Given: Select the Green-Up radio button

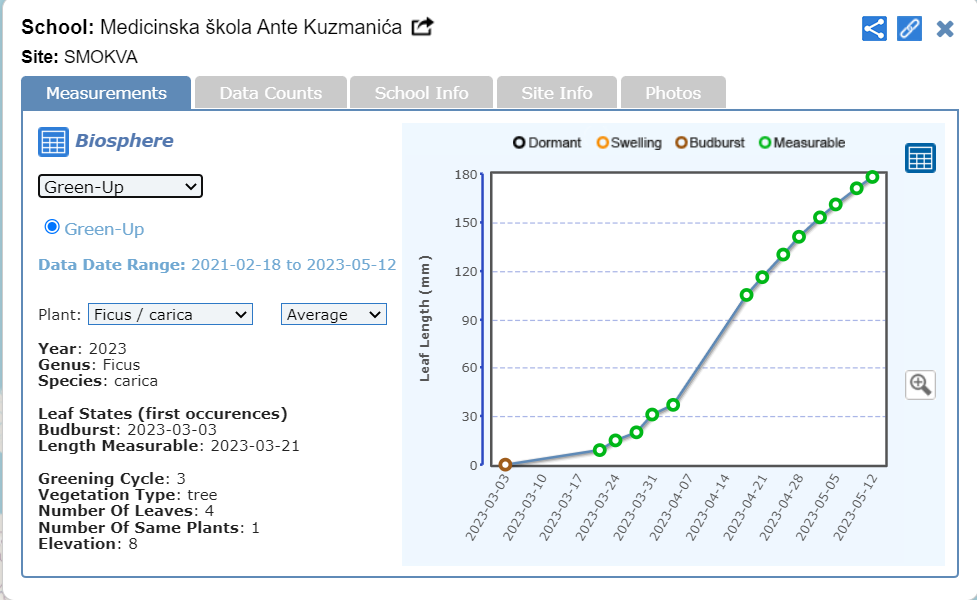Looking at the screenshot, I should pos(52,228).
